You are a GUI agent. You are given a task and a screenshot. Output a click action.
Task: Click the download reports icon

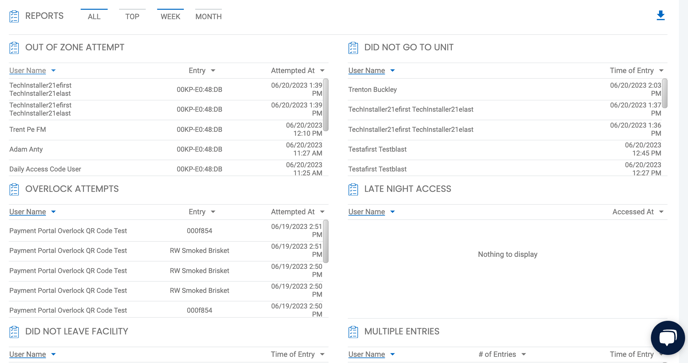(660, 16)
